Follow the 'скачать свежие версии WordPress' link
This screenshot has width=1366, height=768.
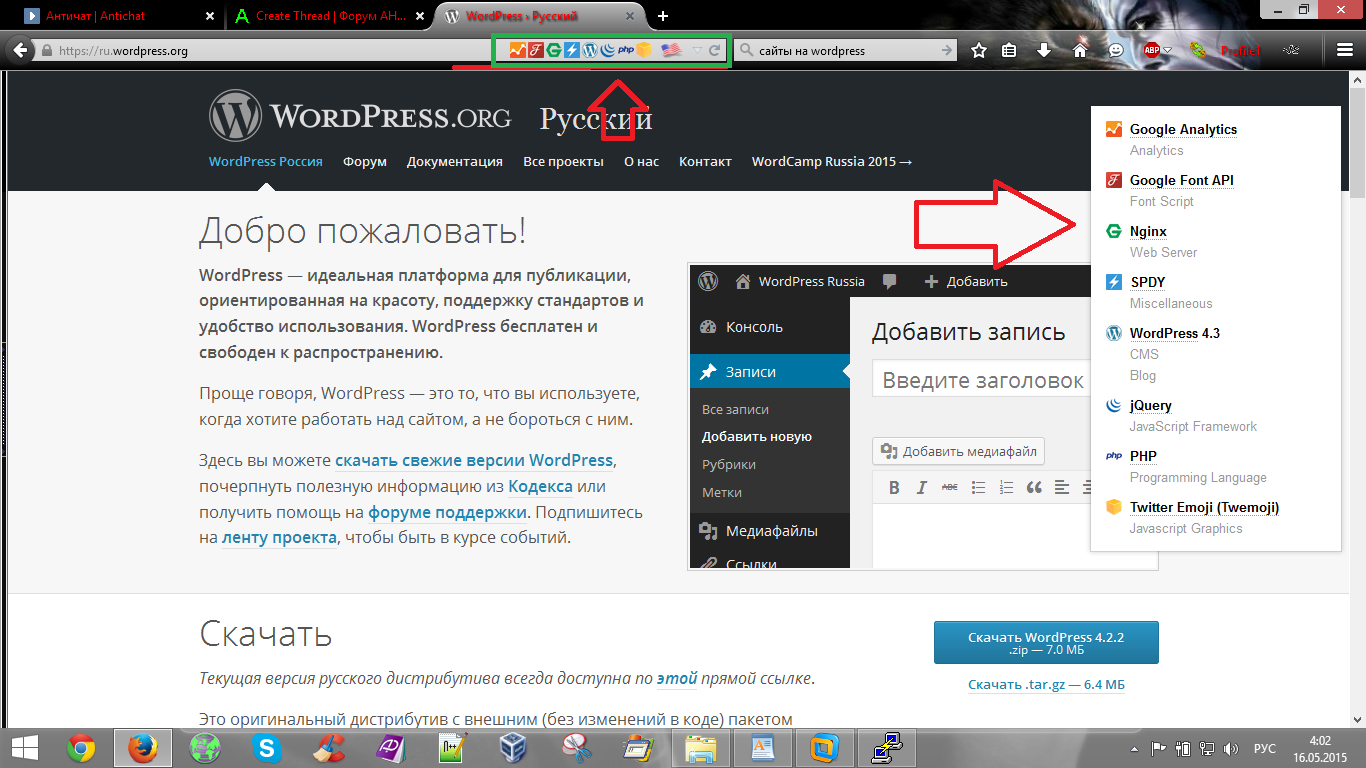coord(474,460)
